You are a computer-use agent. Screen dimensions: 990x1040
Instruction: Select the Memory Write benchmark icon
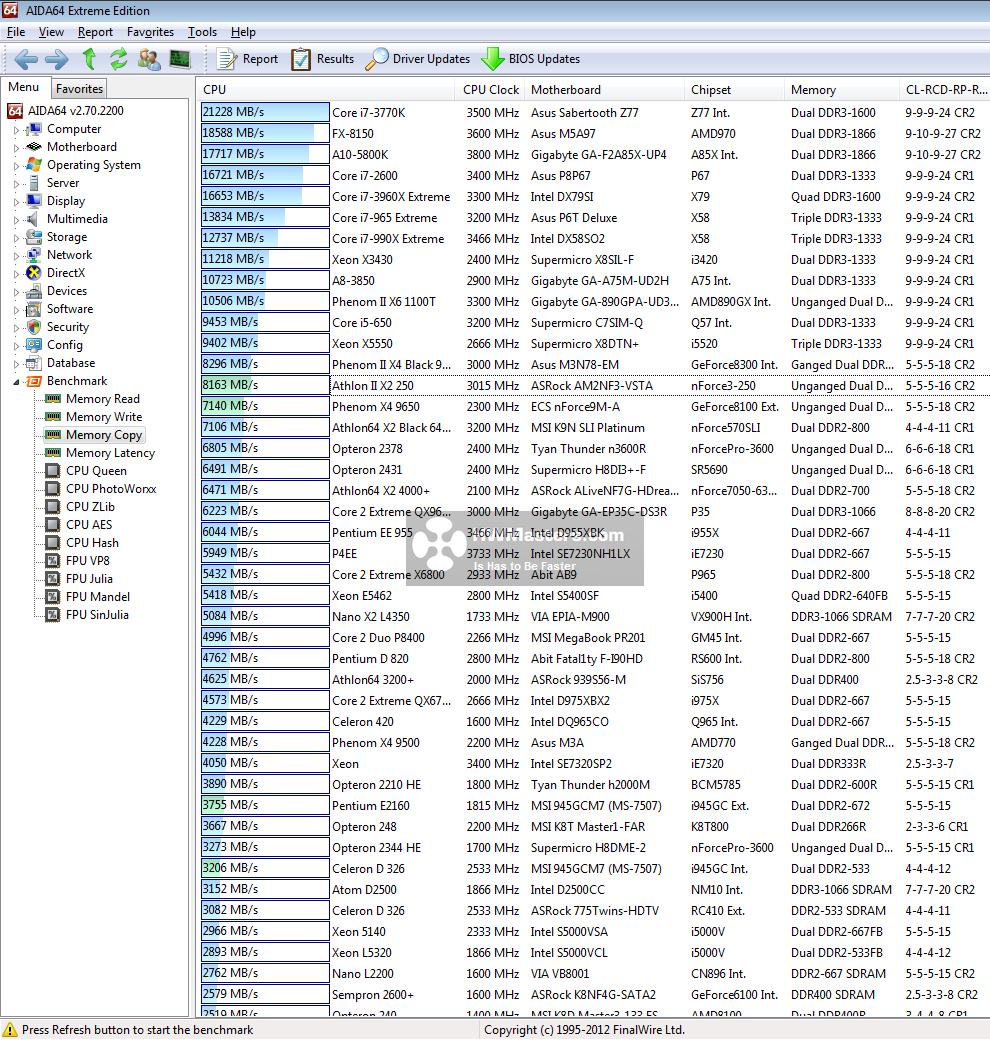tap(52, 417)
